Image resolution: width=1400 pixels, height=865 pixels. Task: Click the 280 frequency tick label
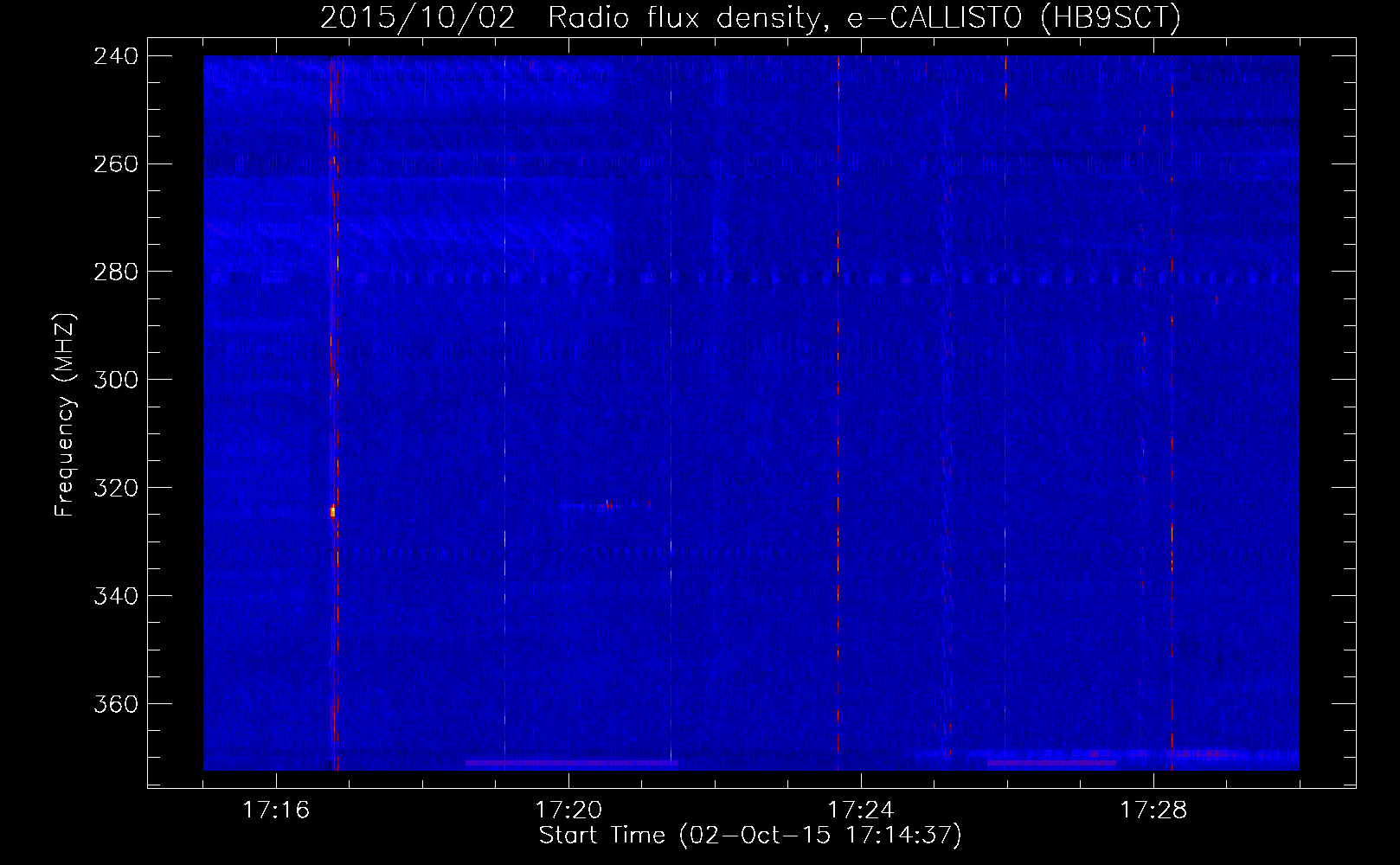(116, 272)
